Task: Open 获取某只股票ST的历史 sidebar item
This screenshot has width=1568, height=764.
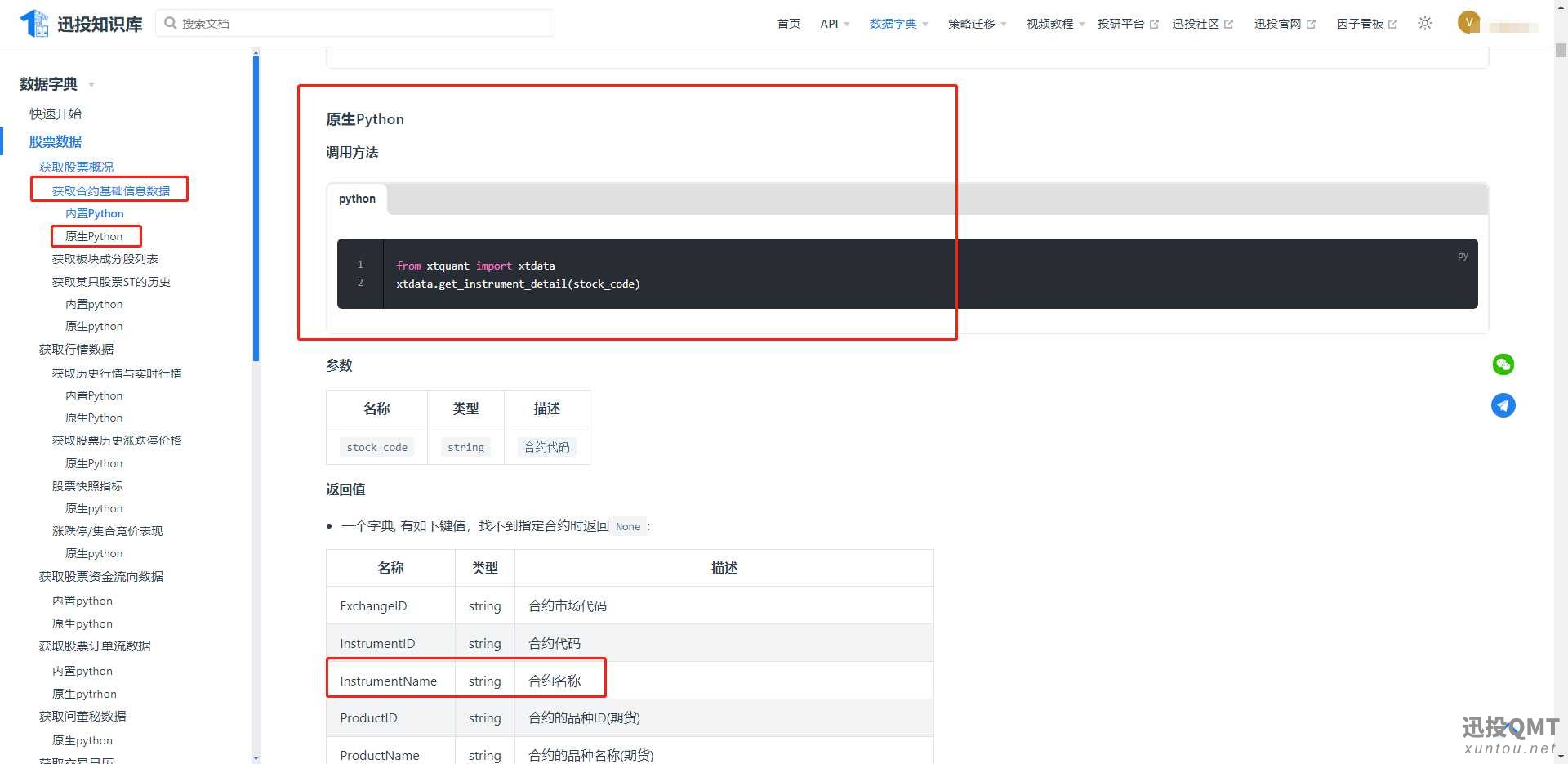Action: 111,282
